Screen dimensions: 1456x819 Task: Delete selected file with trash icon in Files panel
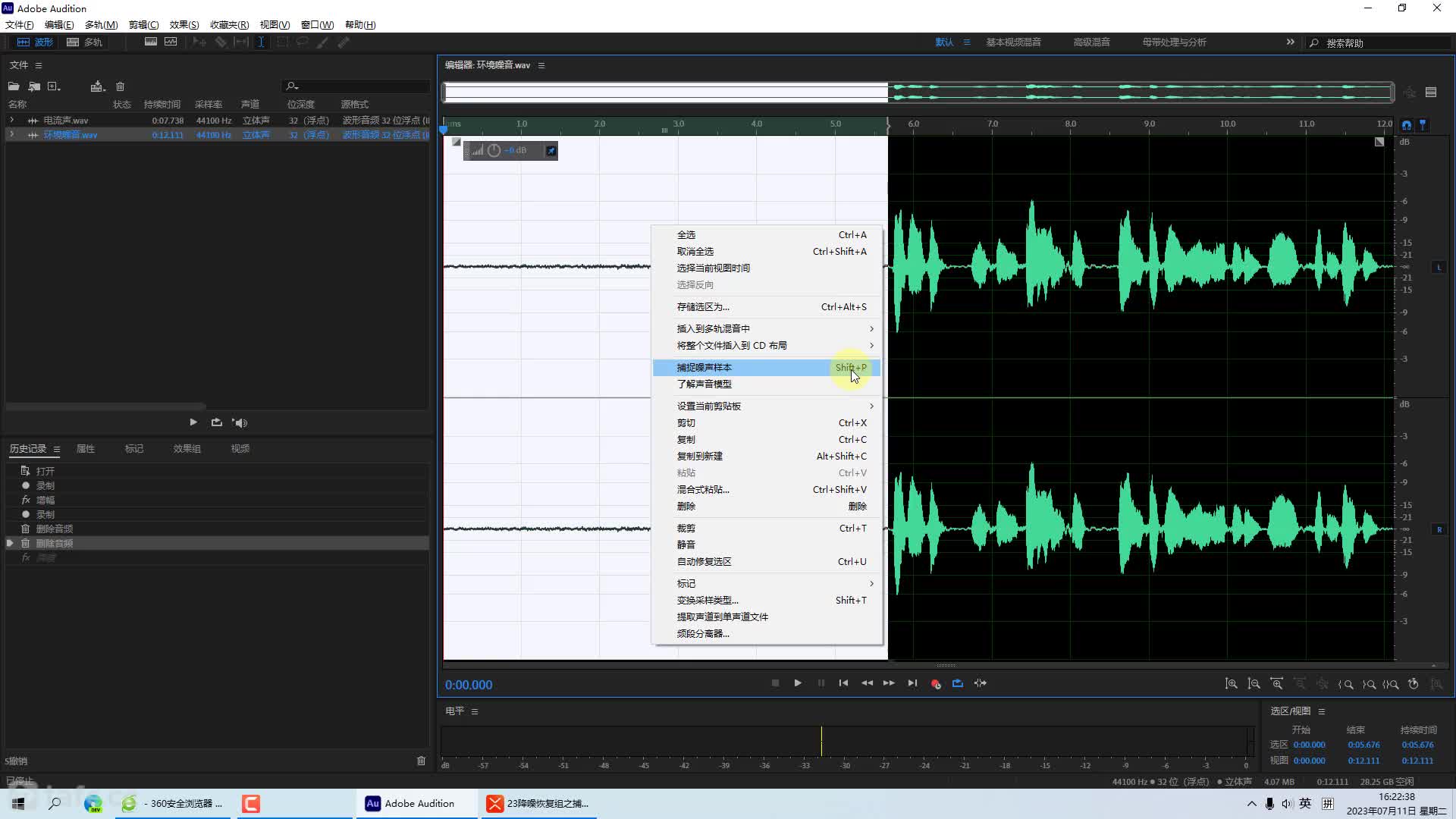[120, 86]
